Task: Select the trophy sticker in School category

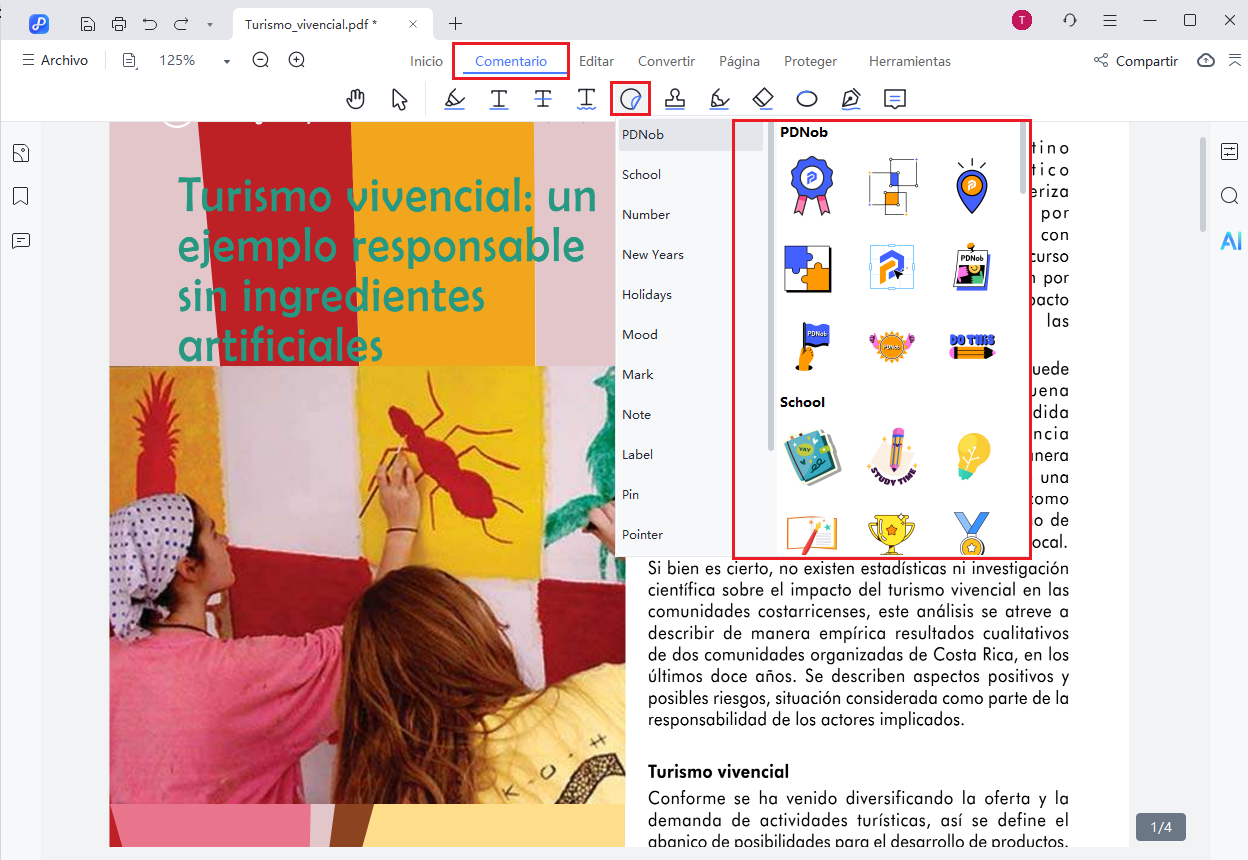Action: pyautogui.click(x=893, y=535)
